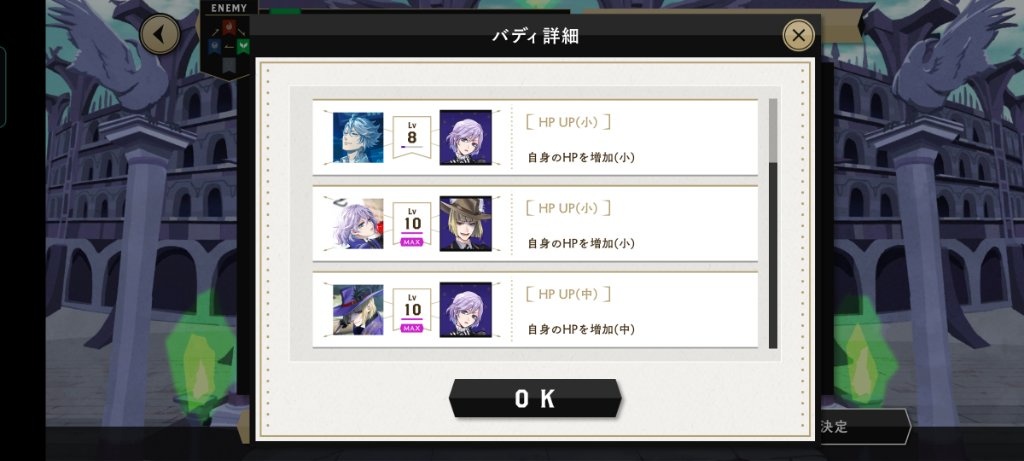
Task: Select witch-hat character portrait in third row
Action: coord(358,310)
